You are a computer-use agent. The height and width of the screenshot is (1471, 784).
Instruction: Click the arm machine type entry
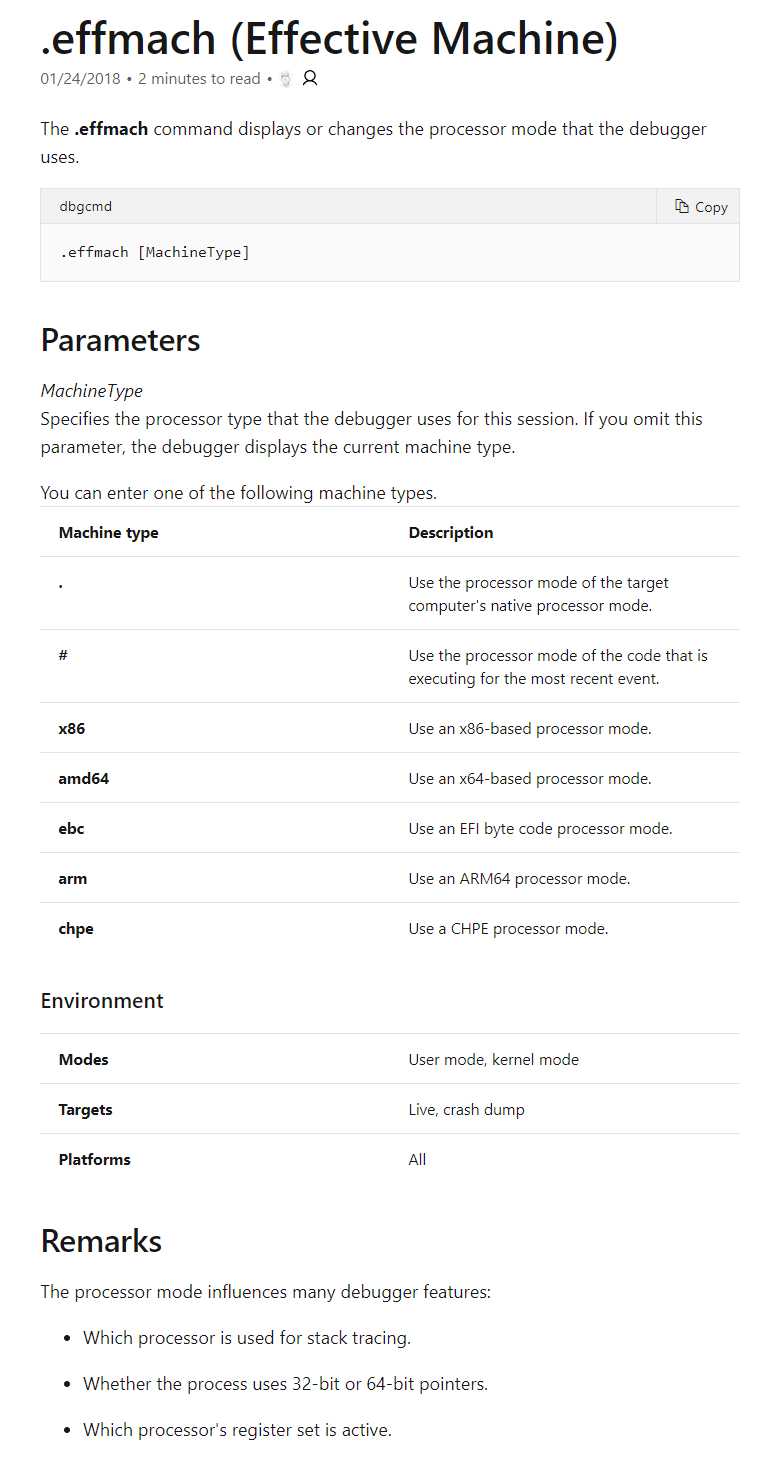[x=73, y=878]
